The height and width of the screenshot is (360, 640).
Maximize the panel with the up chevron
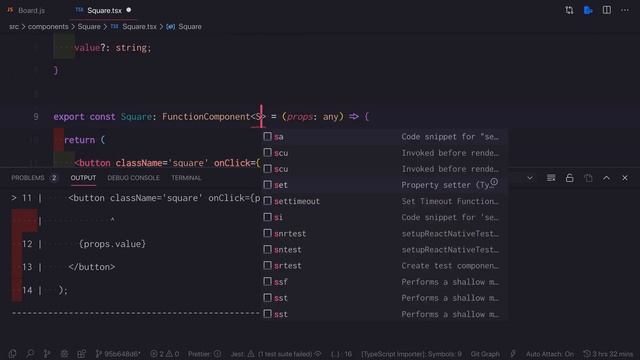click(x=607, y=178)
